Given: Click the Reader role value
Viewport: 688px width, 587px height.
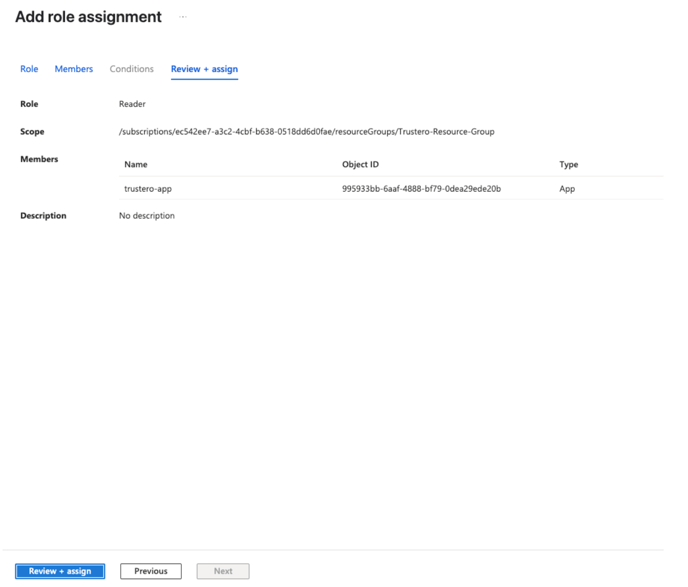Looking at the screenshot, I should click(132, 104).
